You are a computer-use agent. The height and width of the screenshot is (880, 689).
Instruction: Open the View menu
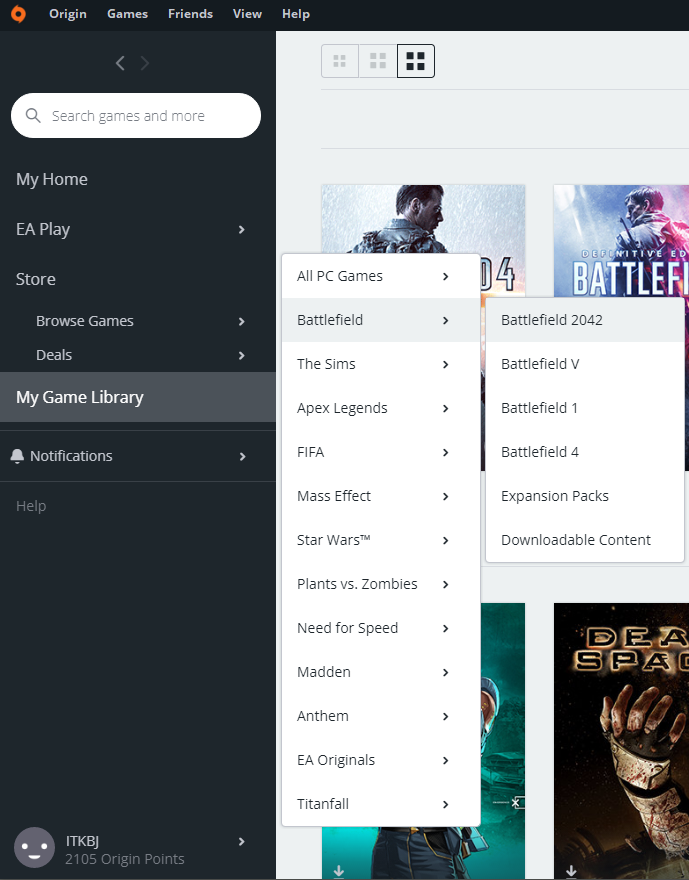(247, 14)
